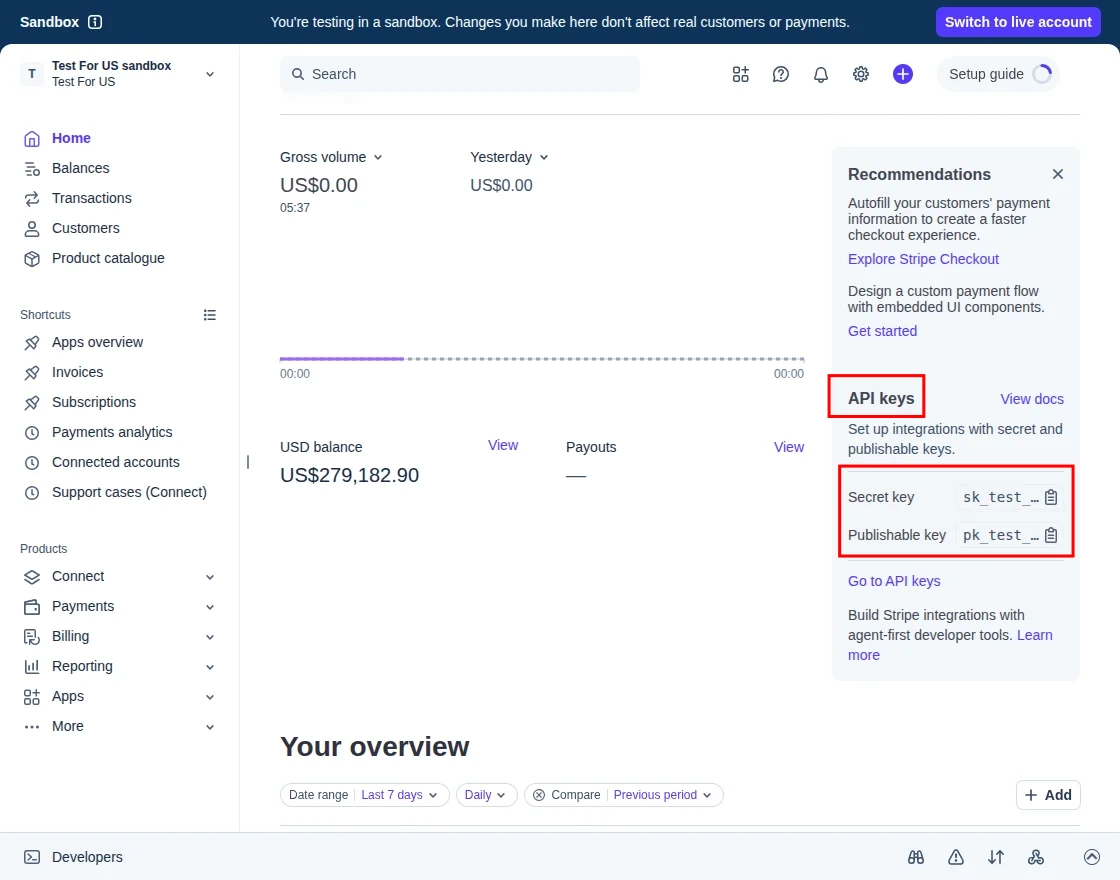This screenshot has width=1120, height=880.
Task: Click the Customers person icon
Action: pyautogui.click(x=31, y=229)
